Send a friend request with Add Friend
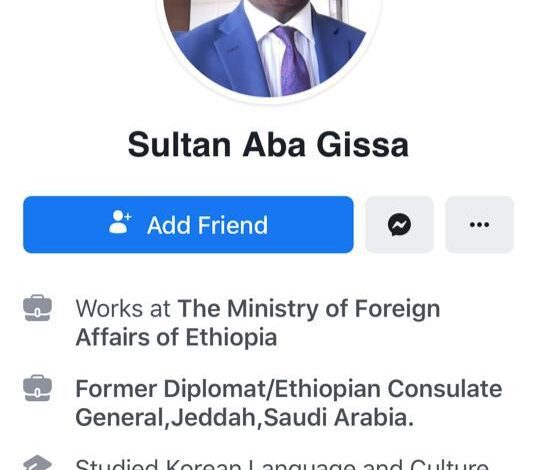The image size is (537, 470). point(188,225)
